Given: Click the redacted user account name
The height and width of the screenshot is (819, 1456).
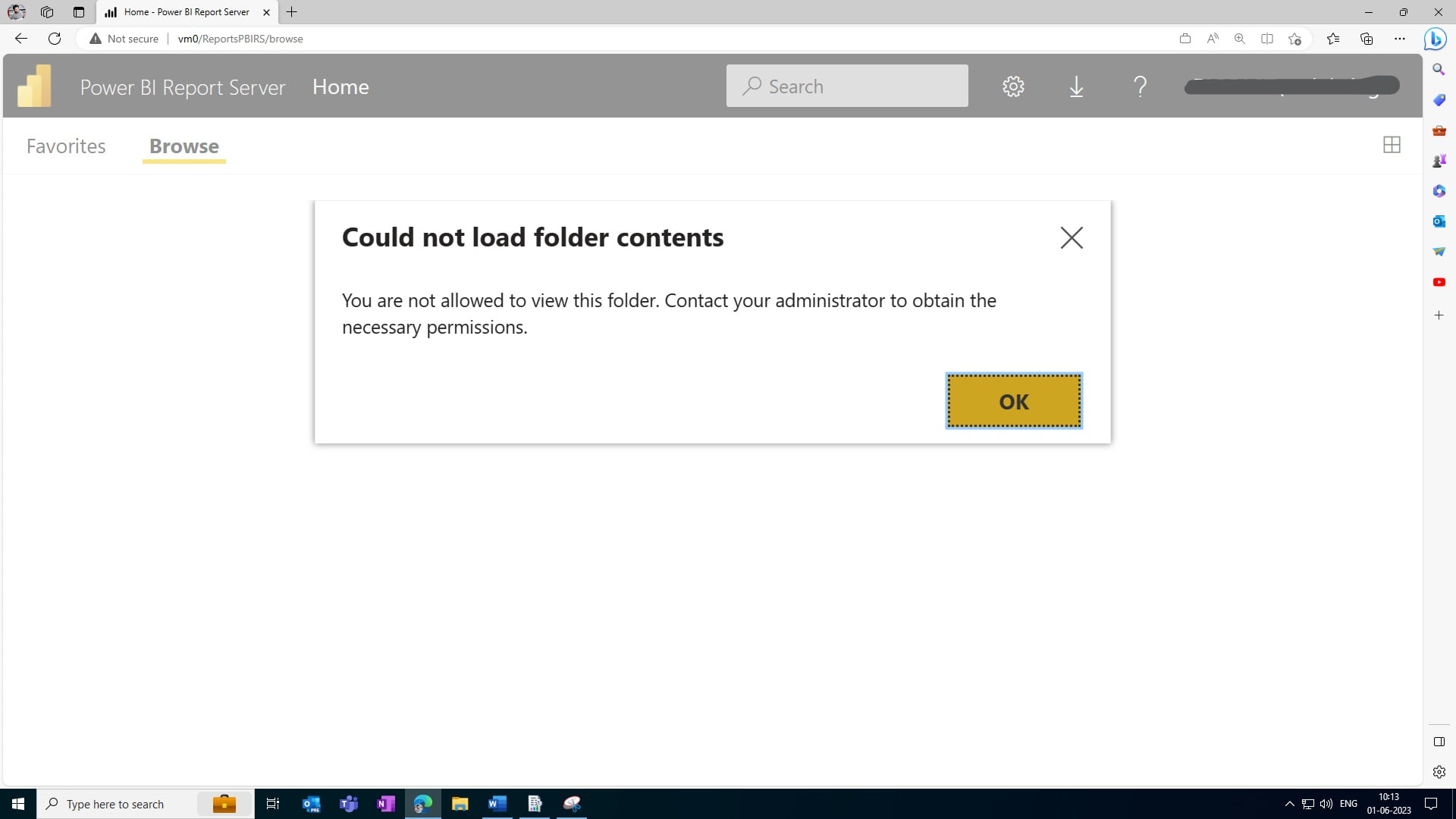Looking at the screenshot, I should pos(1291,86).
